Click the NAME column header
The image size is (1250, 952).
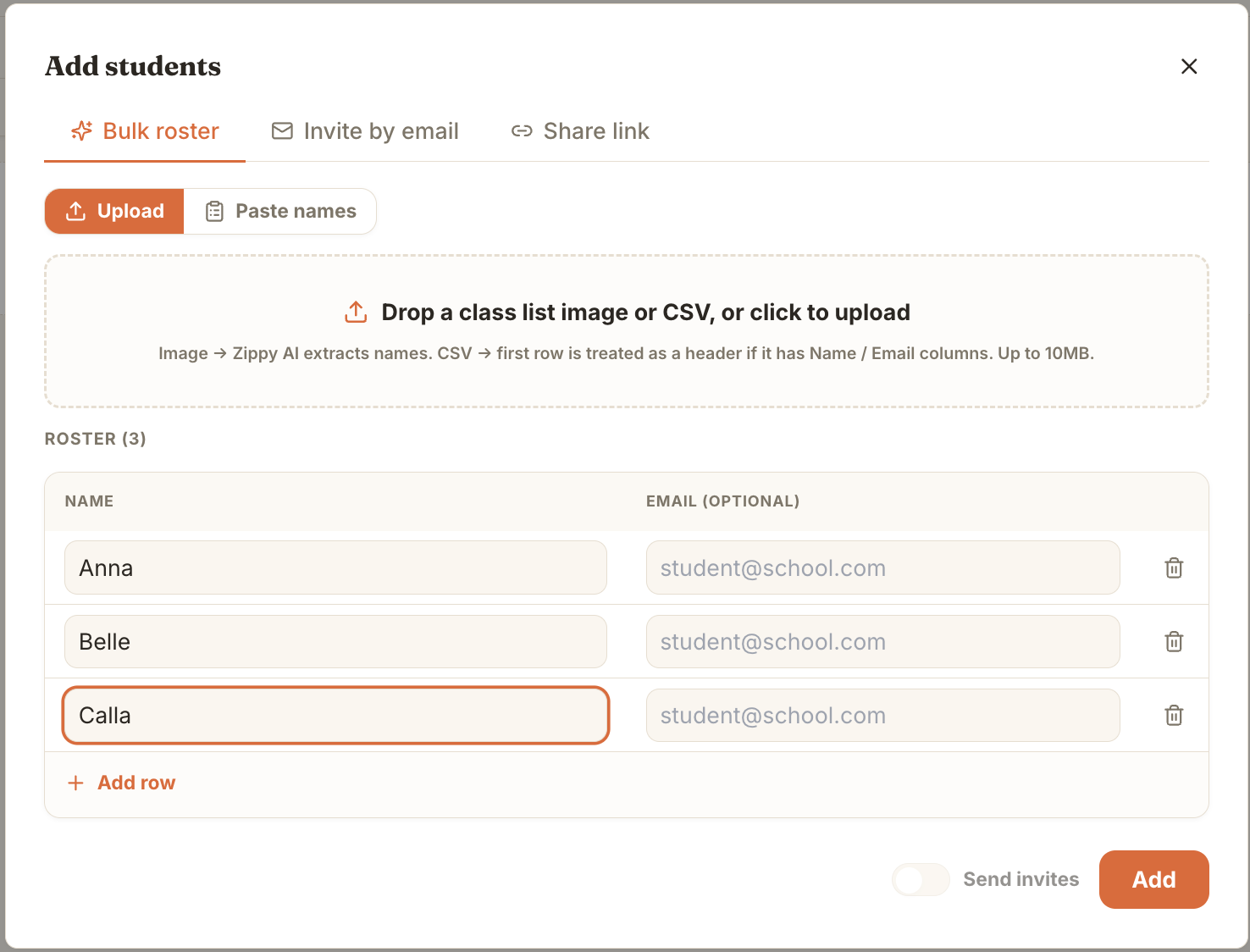89,501
